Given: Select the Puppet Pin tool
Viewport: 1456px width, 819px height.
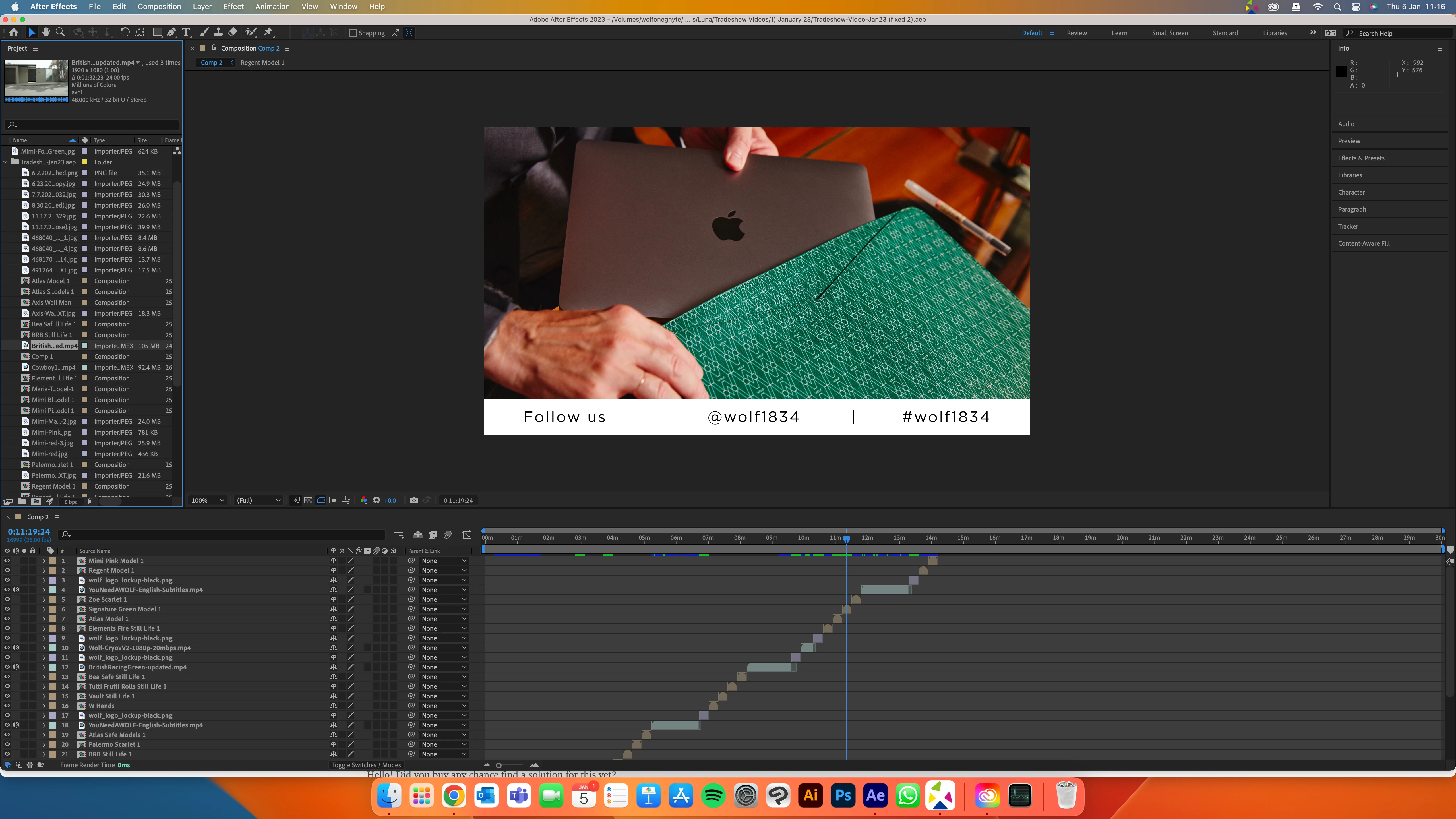Looking at the screenshot, I should tap(269, 32).
